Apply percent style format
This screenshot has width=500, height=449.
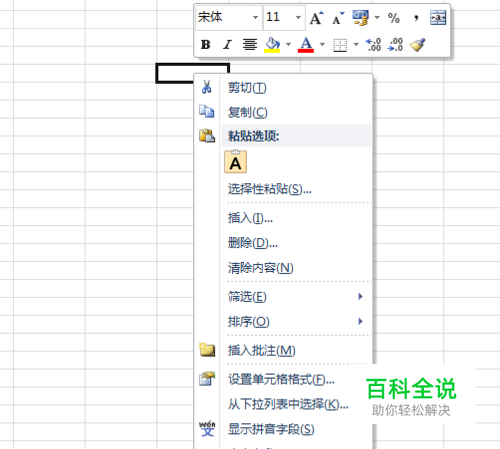pyautogui.click(x=394, y=18)
